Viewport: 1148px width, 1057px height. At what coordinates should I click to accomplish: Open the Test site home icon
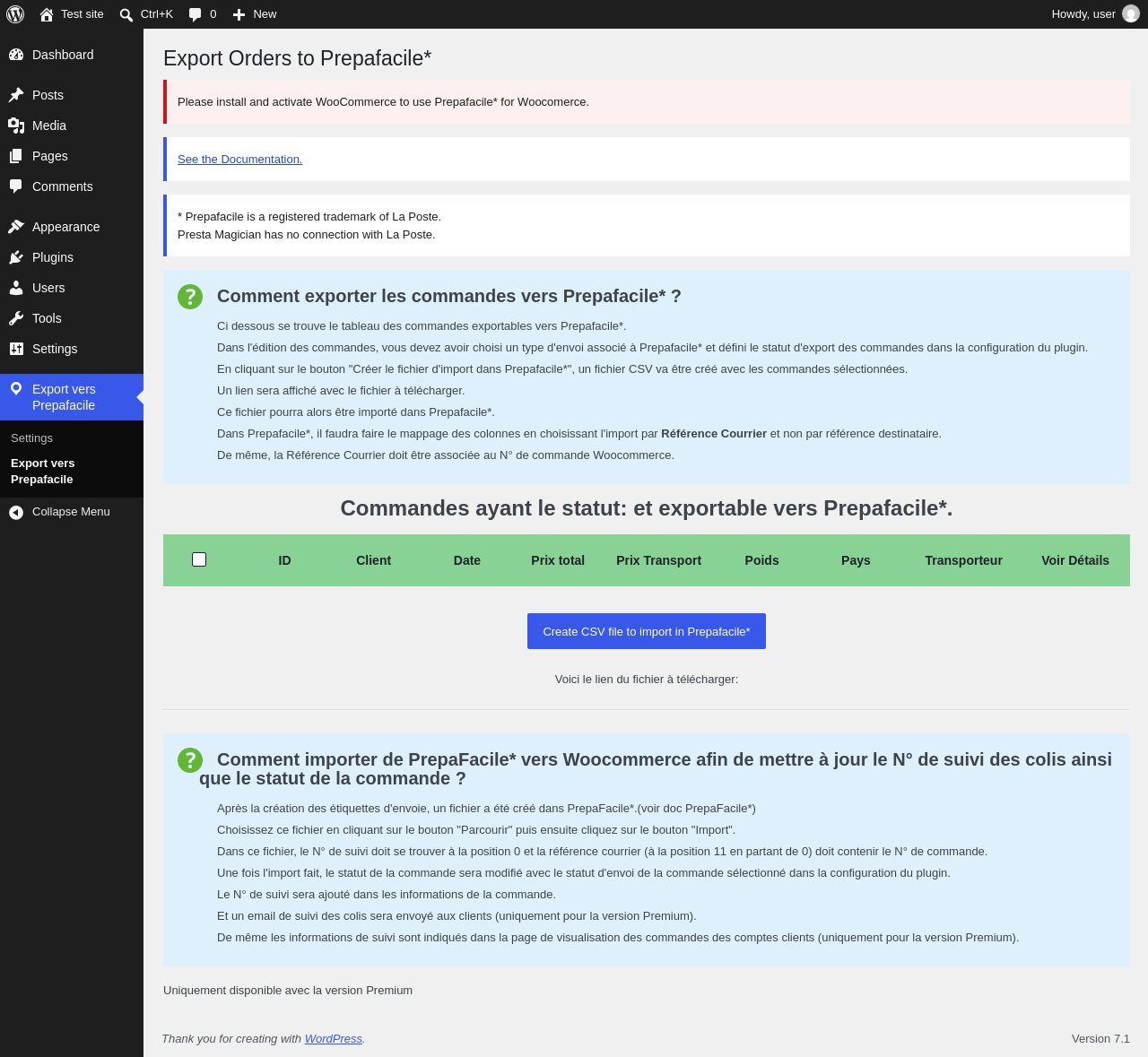pyautogui.click(x=47, y=14)
